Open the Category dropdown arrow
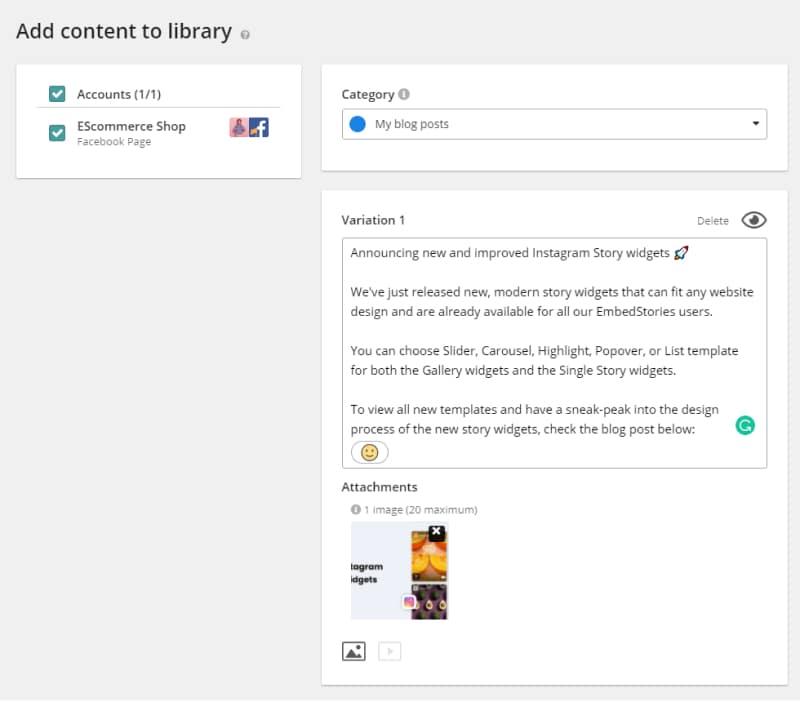This screenshot has width=800, height=701. 756,123
